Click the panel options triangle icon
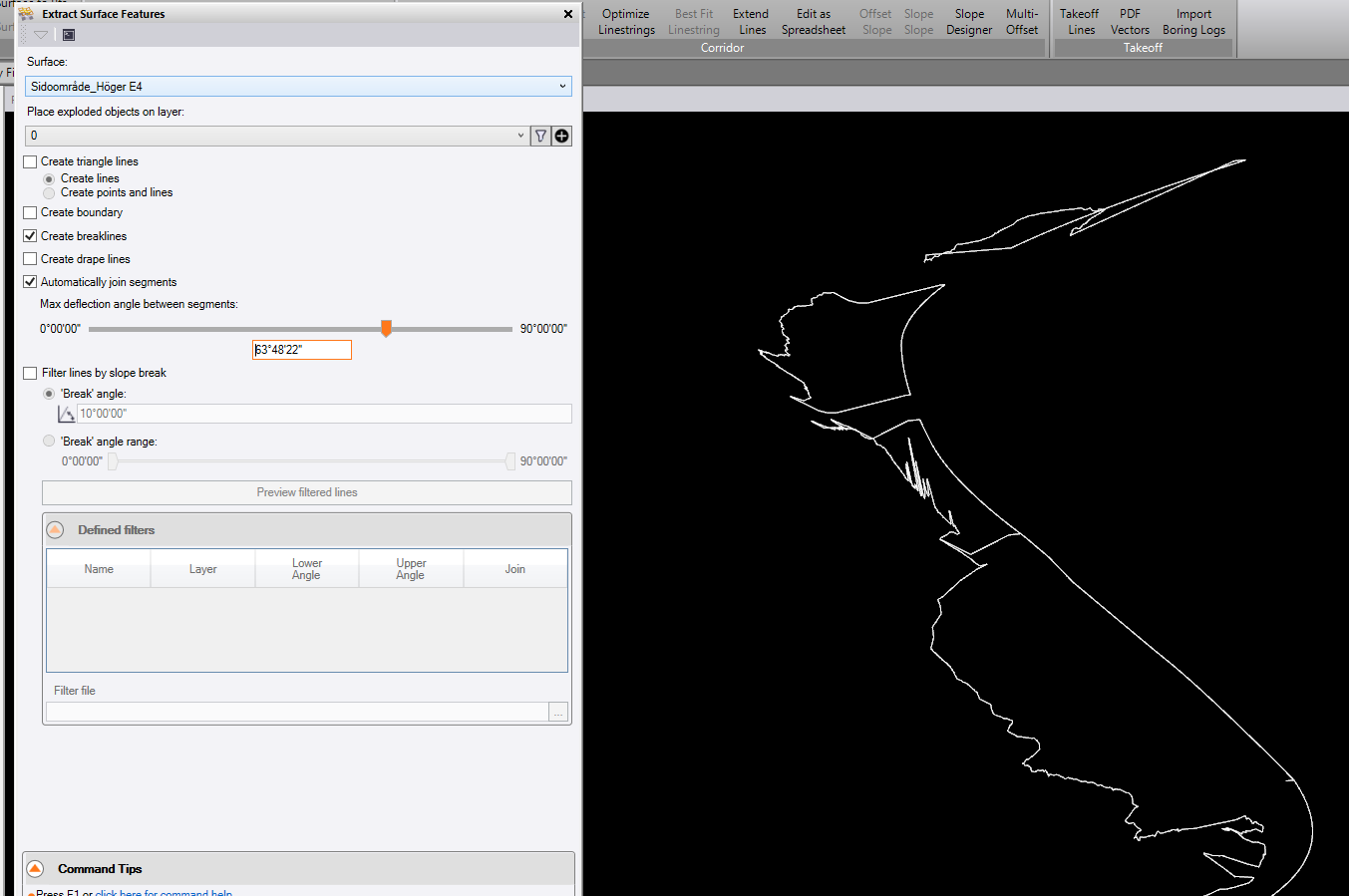1349x896 pixels. pyautogui.click(x=41, y=35)
